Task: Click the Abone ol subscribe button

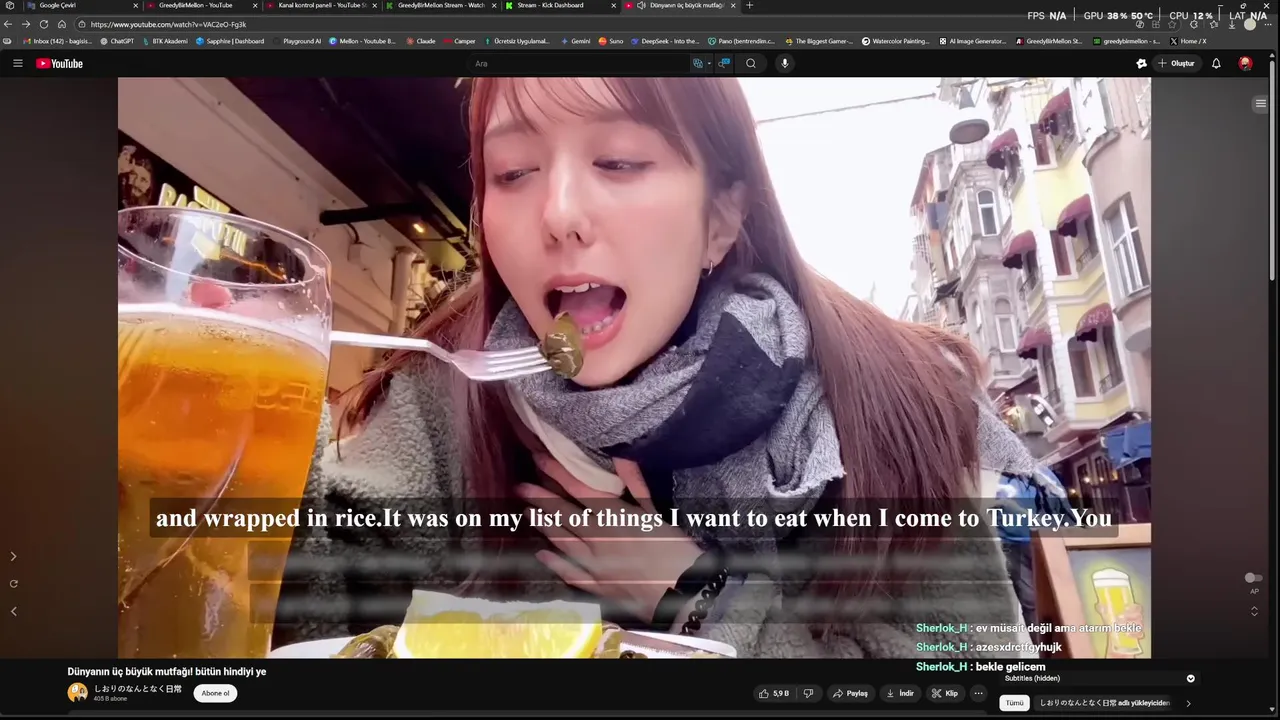Action: 215,693
